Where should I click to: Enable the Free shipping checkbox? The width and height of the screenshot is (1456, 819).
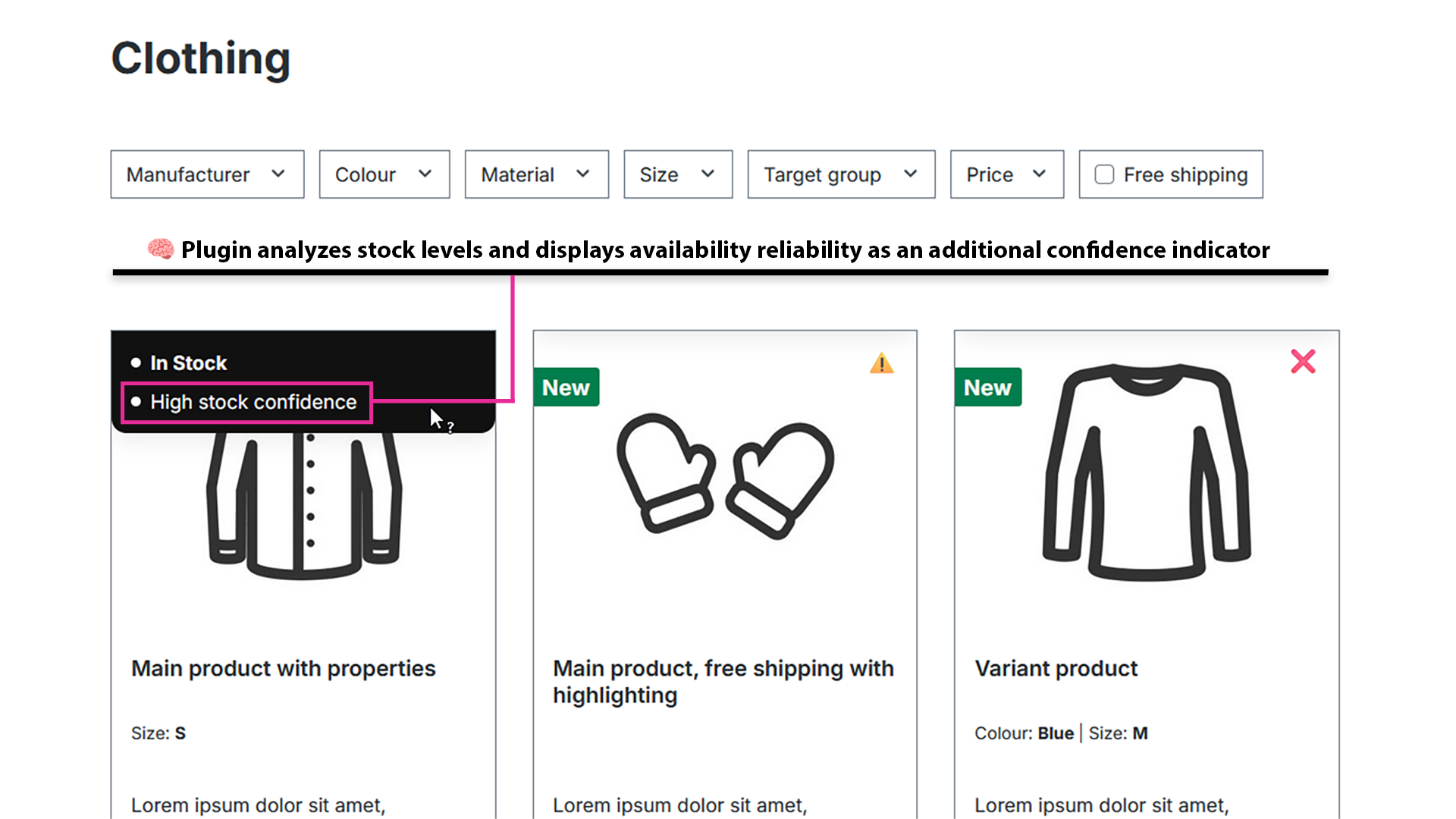1104,174
